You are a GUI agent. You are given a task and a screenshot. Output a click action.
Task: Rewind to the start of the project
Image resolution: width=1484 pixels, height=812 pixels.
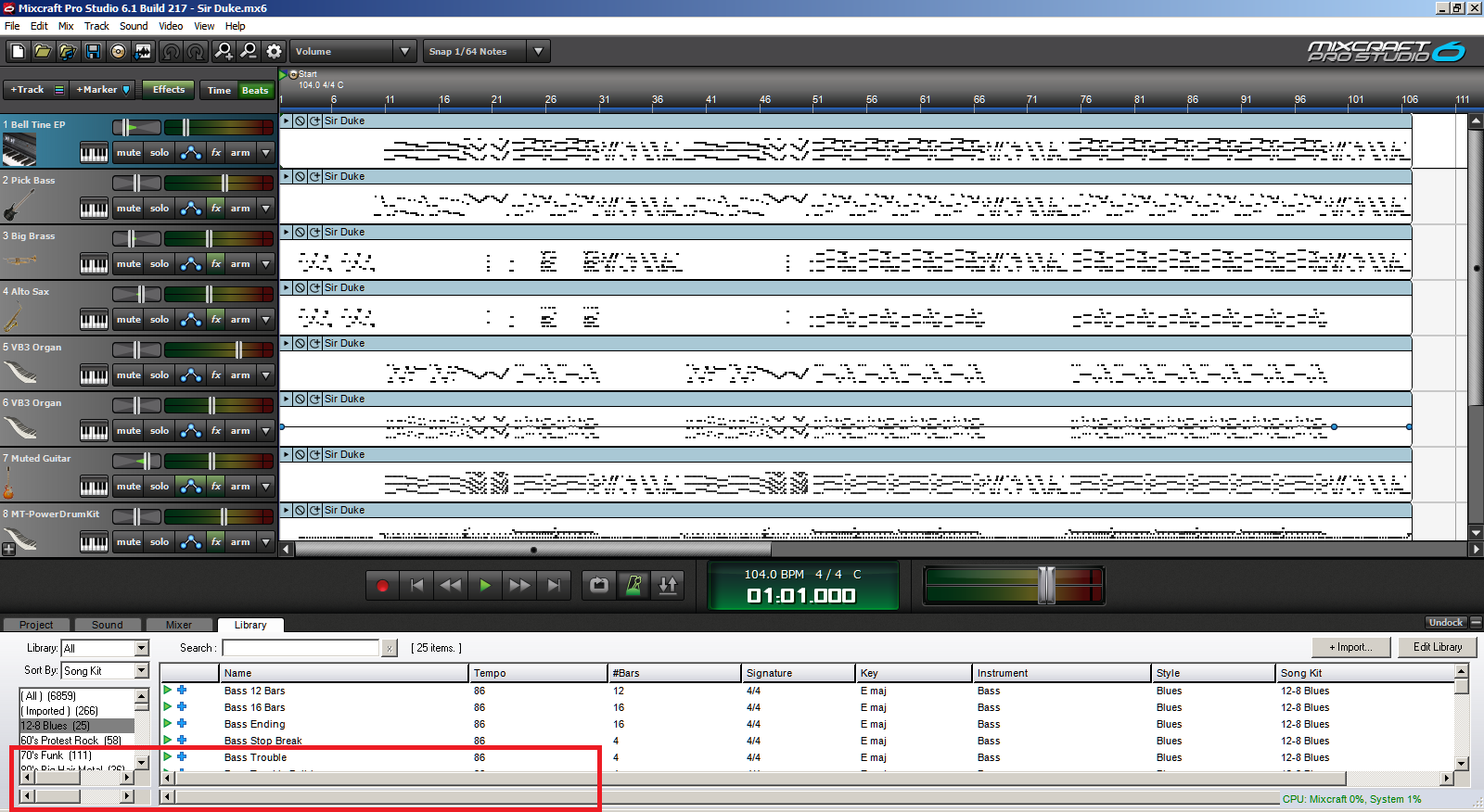pyautogui.click(x=416, y=585)
